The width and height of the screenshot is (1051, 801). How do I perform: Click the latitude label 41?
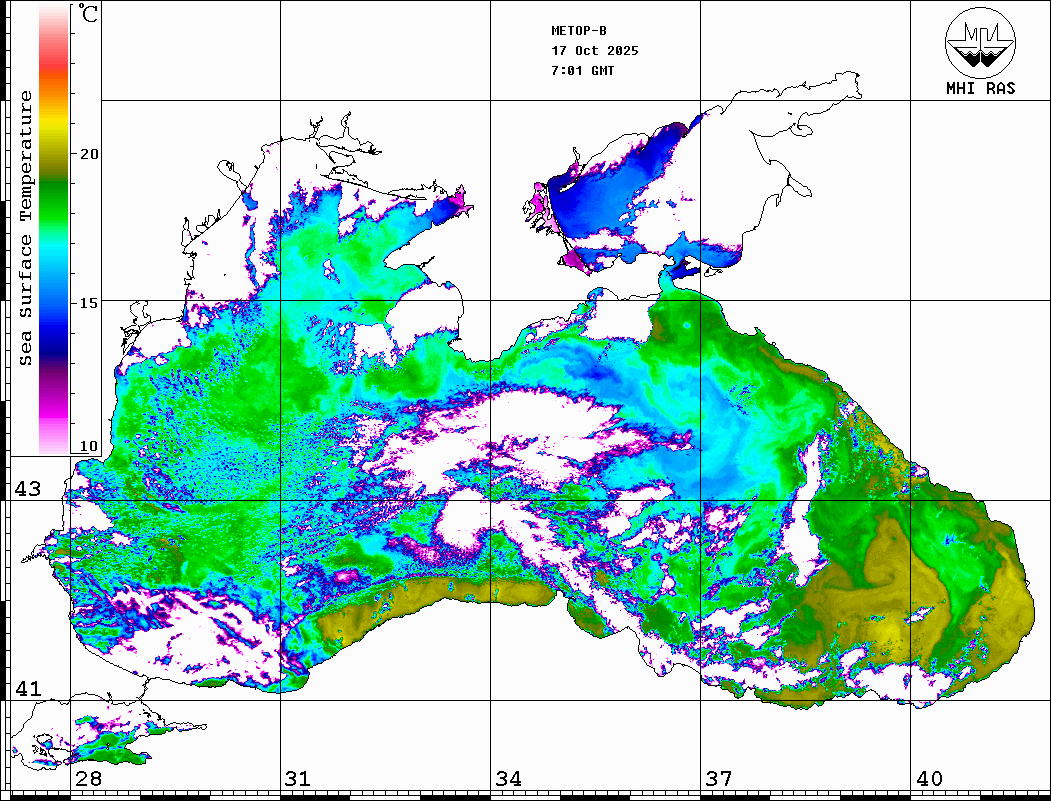[26, 689]
